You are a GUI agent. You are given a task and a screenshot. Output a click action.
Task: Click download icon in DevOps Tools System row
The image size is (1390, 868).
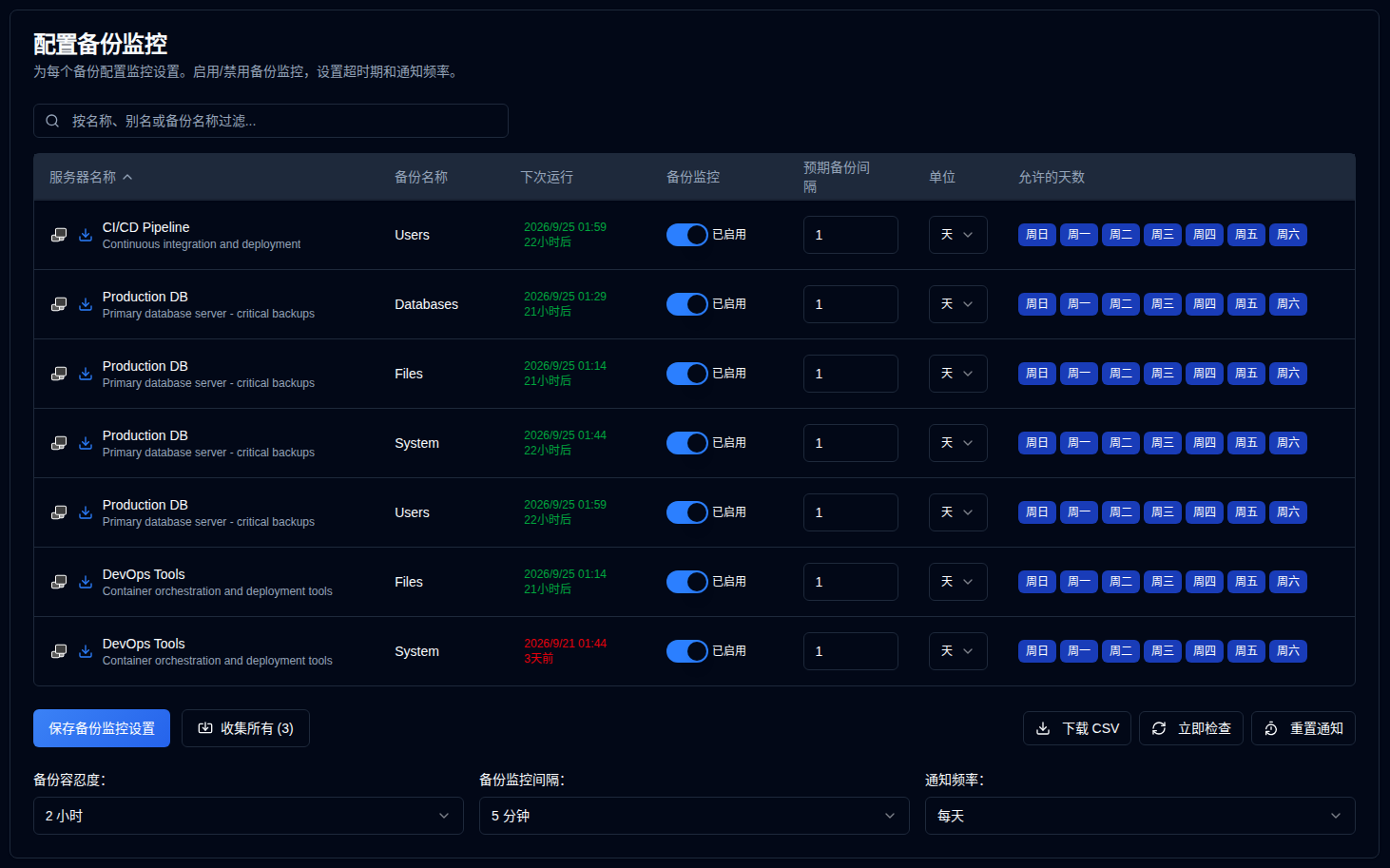[x=86, y=651]
